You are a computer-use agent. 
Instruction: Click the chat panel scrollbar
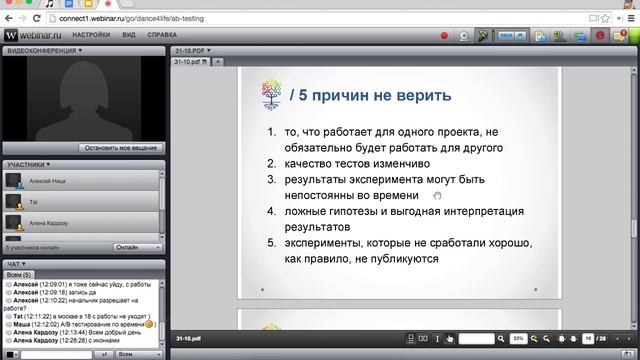click(x=162, y=314)
